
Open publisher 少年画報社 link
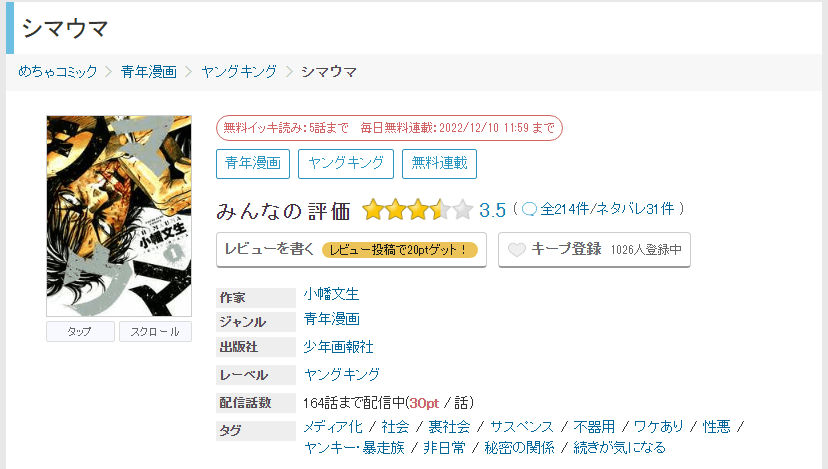338,346
